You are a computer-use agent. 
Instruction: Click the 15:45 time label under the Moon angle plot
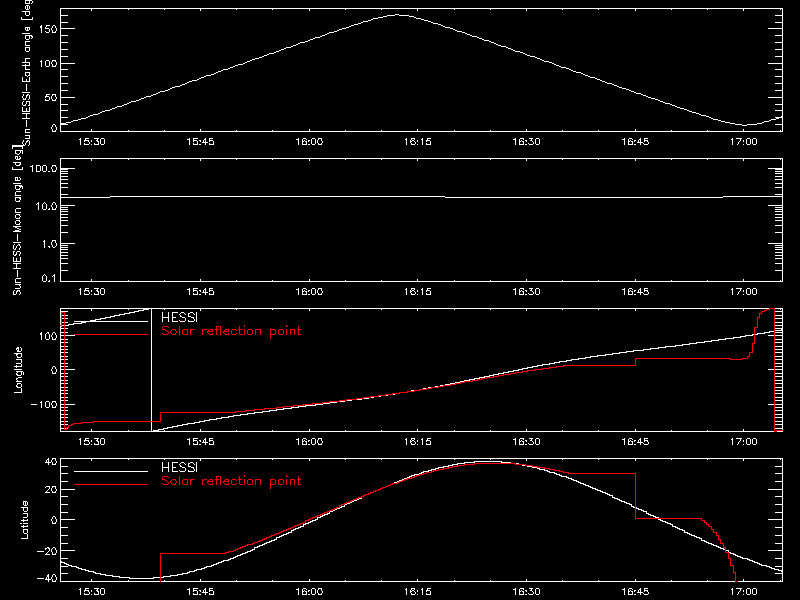(201, 292)
